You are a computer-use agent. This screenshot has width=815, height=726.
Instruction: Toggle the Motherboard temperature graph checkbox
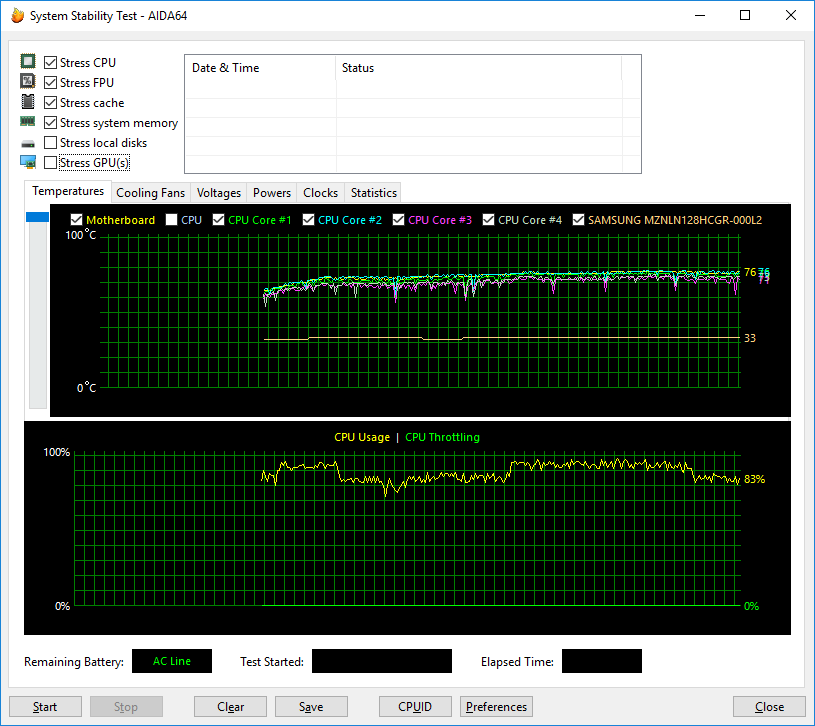click(76, 220)
